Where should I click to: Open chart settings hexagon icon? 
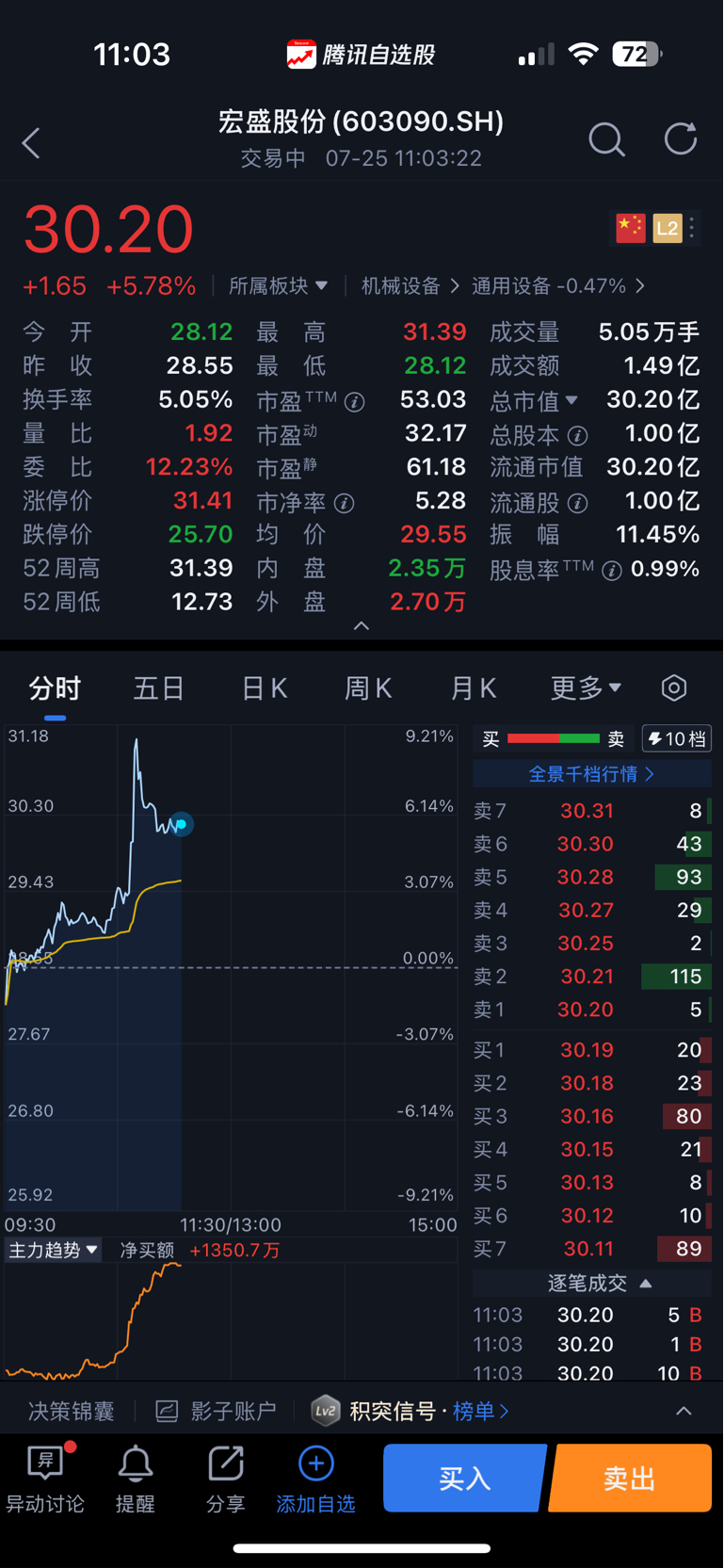point(674,687)
